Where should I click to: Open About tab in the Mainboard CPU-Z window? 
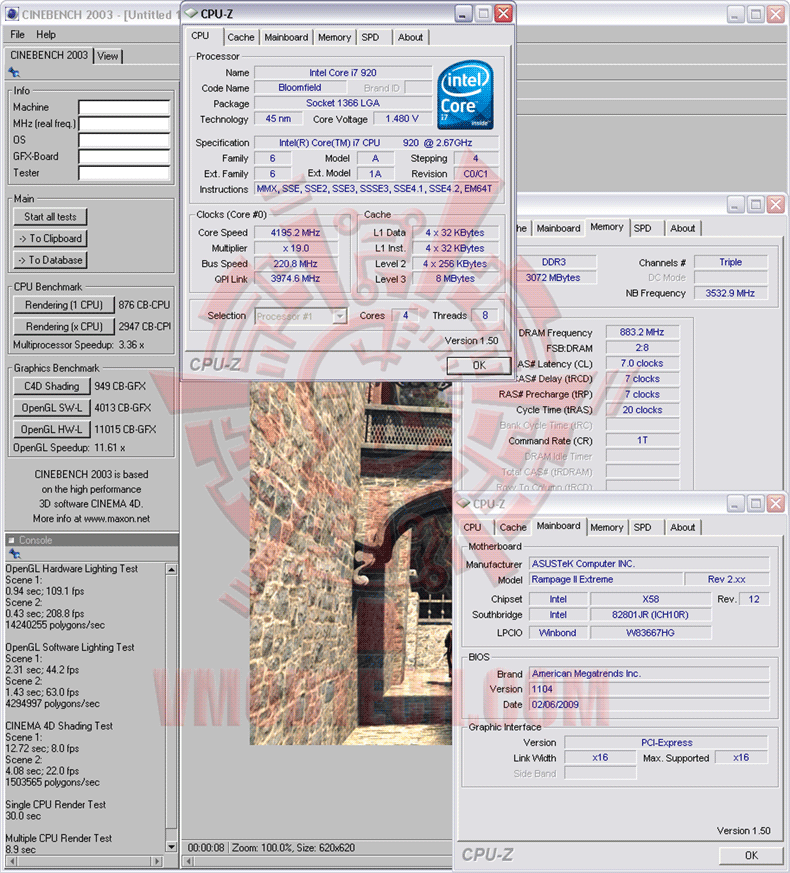pyautogui.click(x=683, y=527)
